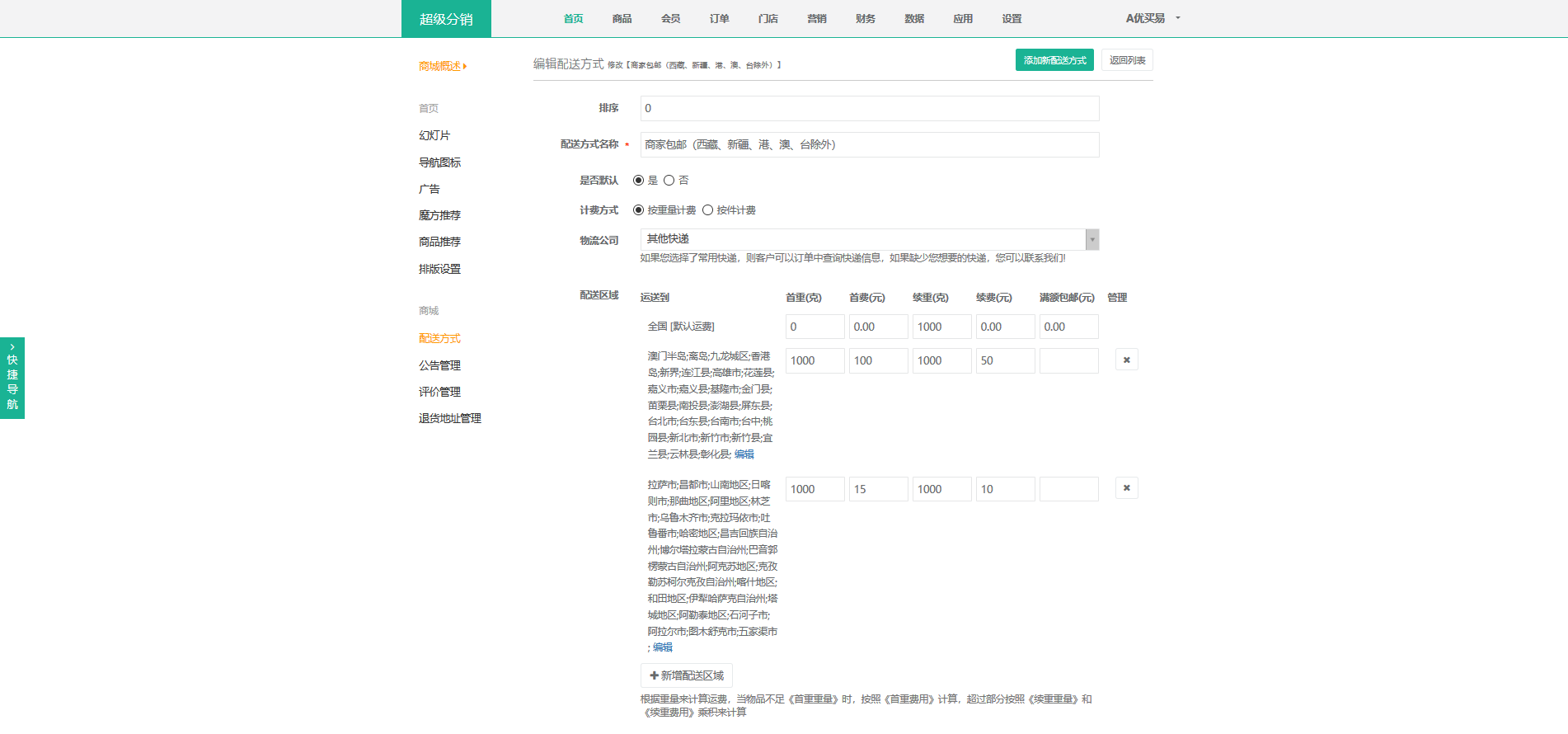
Task: Expand the 快捷导航 side panel
Action: 12,378
